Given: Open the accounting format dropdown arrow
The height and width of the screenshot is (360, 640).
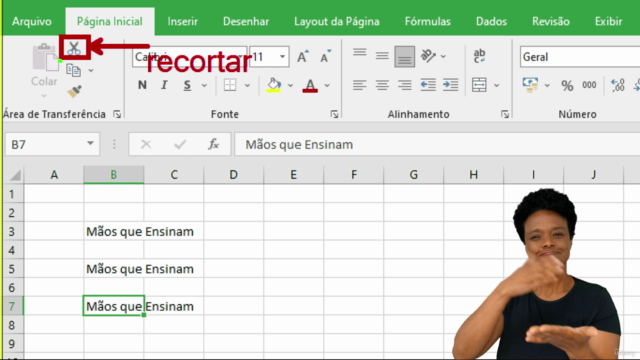Looking at the screenshot, I should [547, 85].
